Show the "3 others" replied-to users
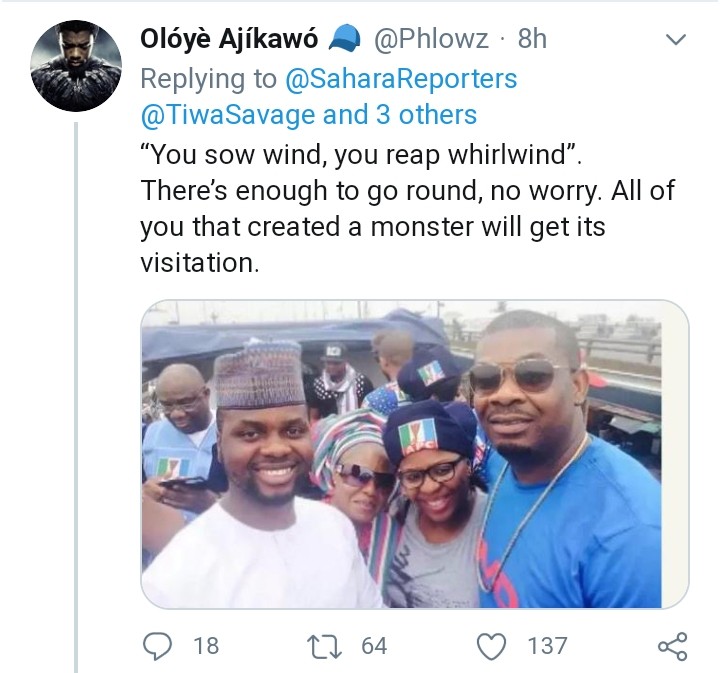The width and height of the screenshot is (720, 673). tap(425, 114)
